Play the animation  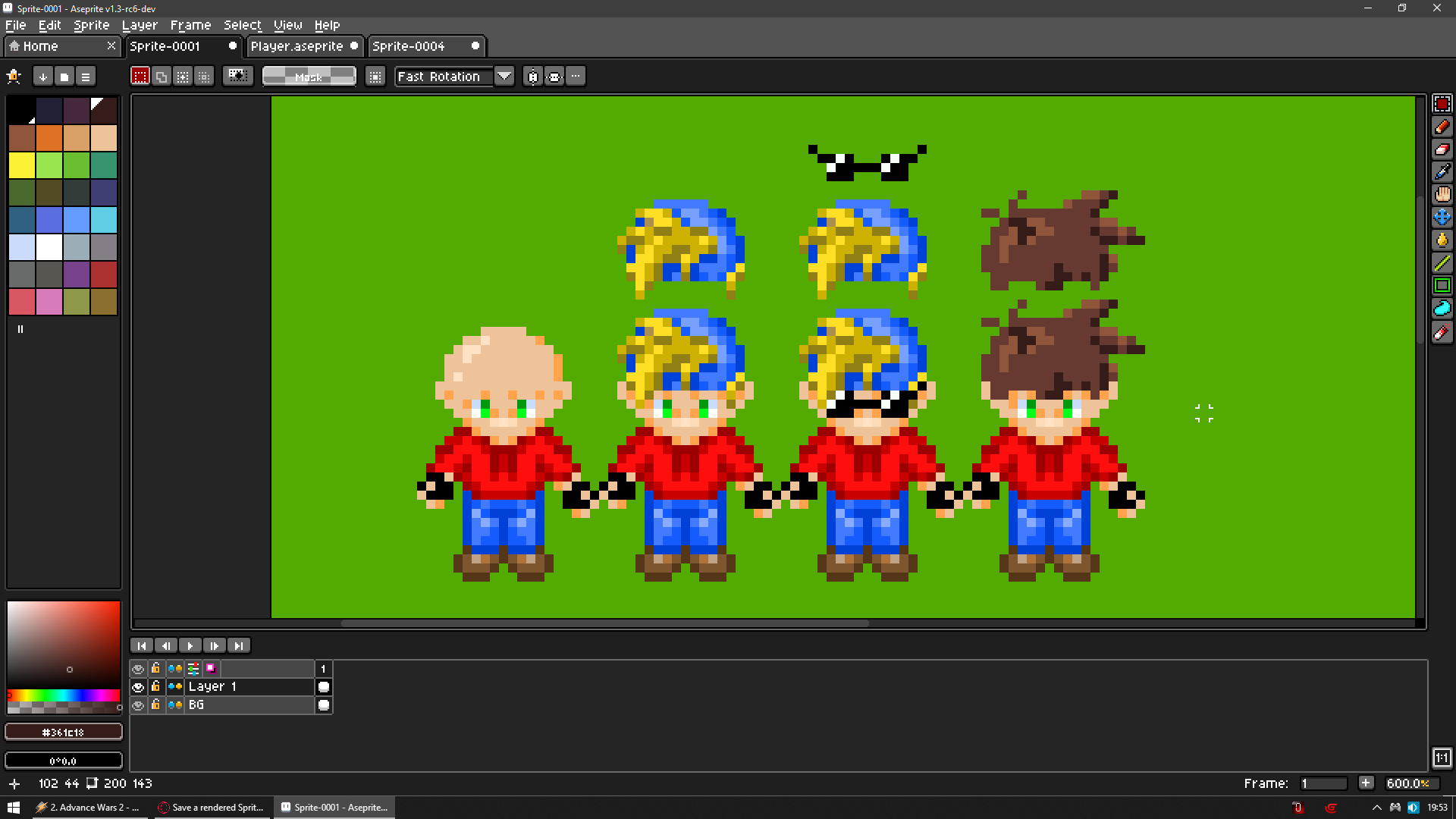coord(190,646)
